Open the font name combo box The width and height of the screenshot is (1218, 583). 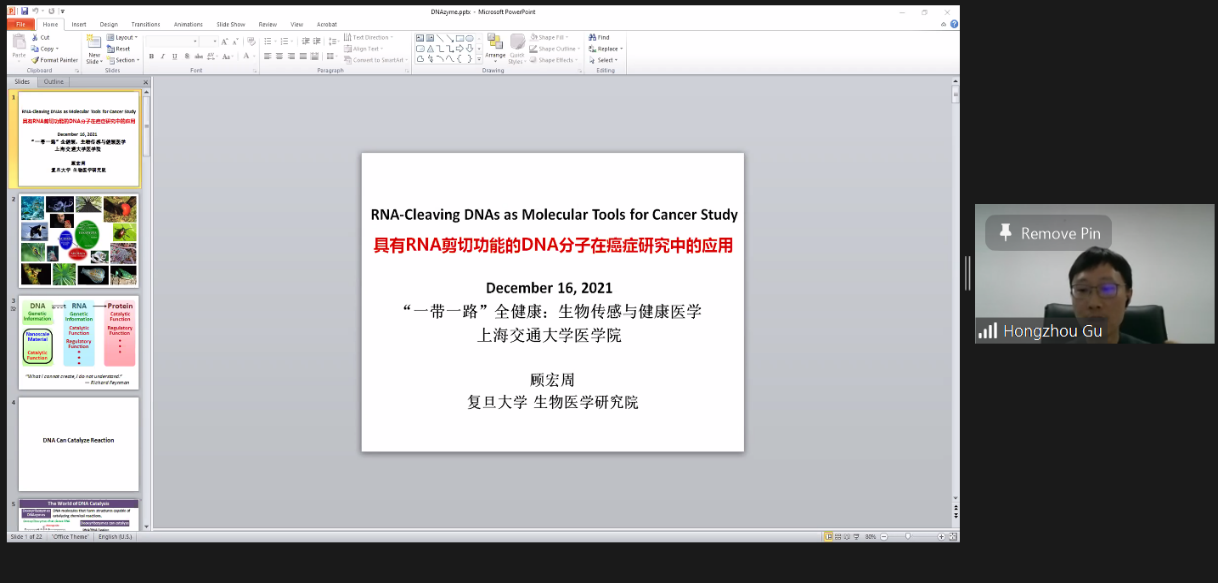172,41
